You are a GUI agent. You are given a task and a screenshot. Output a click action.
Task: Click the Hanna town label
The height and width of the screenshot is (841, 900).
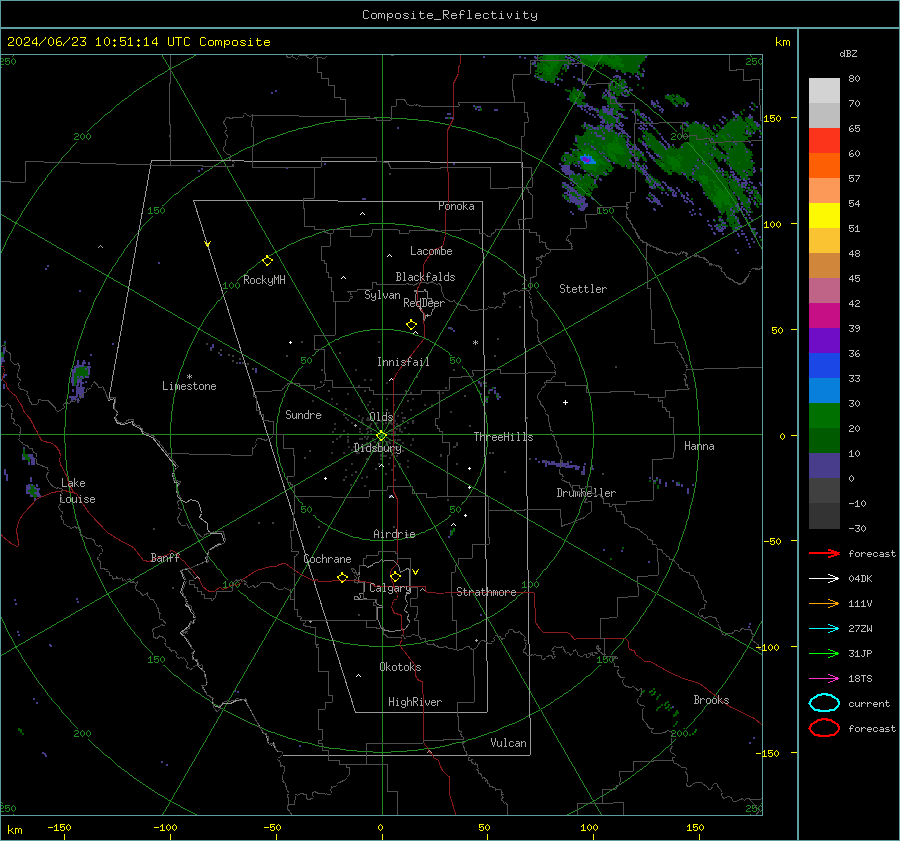click(699, 446)
